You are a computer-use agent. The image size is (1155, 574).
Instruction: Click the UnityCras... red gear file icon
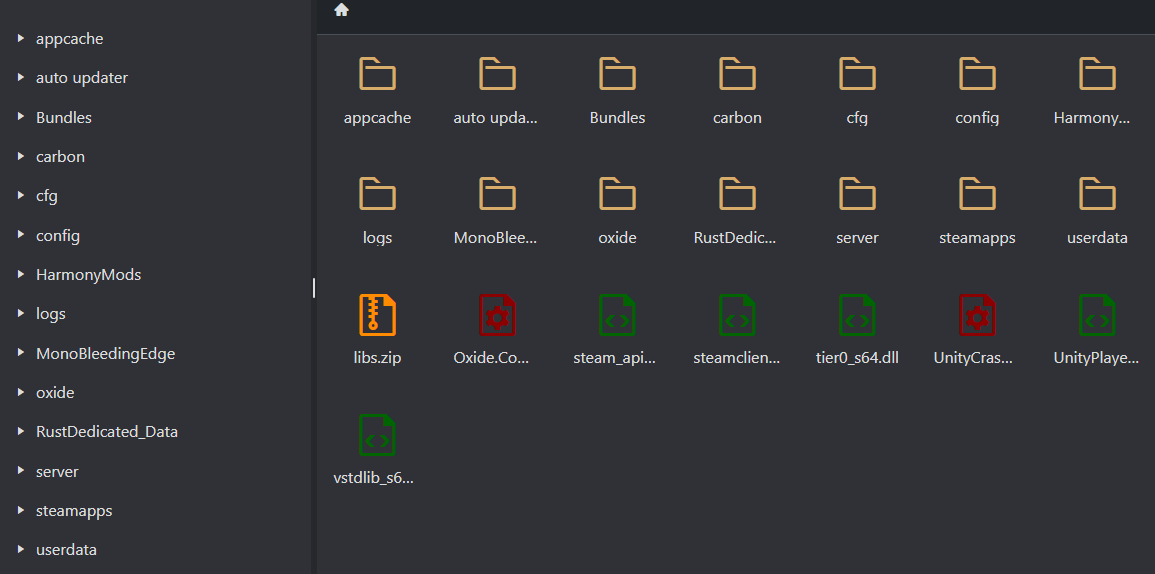(x=977, y=314)
